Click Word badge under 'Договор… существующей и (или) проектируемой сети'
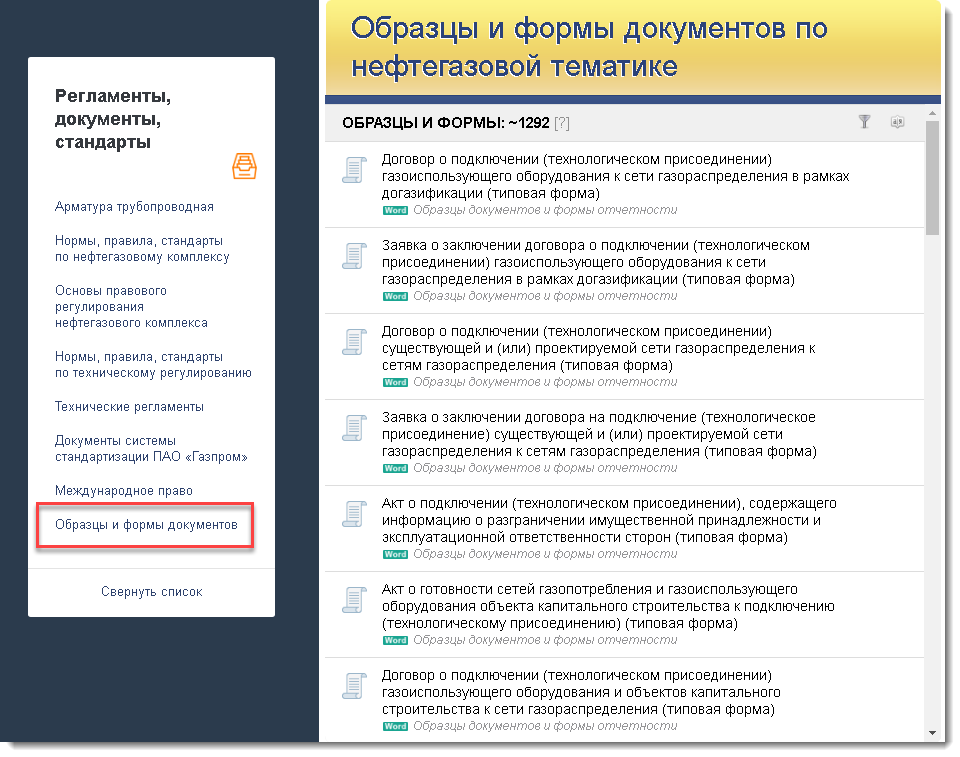960x757 pixels. [x=395, y=382]
